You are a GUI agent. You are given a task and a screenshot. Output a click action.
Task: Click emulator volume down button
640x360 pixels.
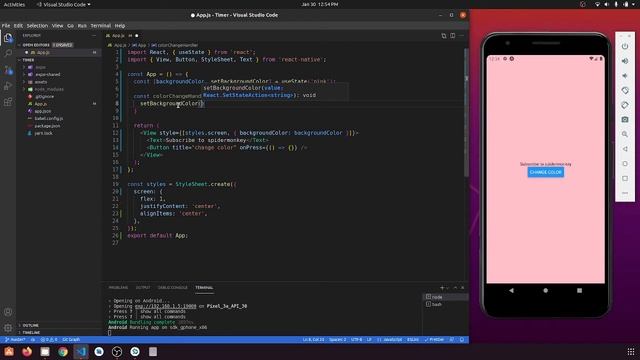(x=625, y=76)
